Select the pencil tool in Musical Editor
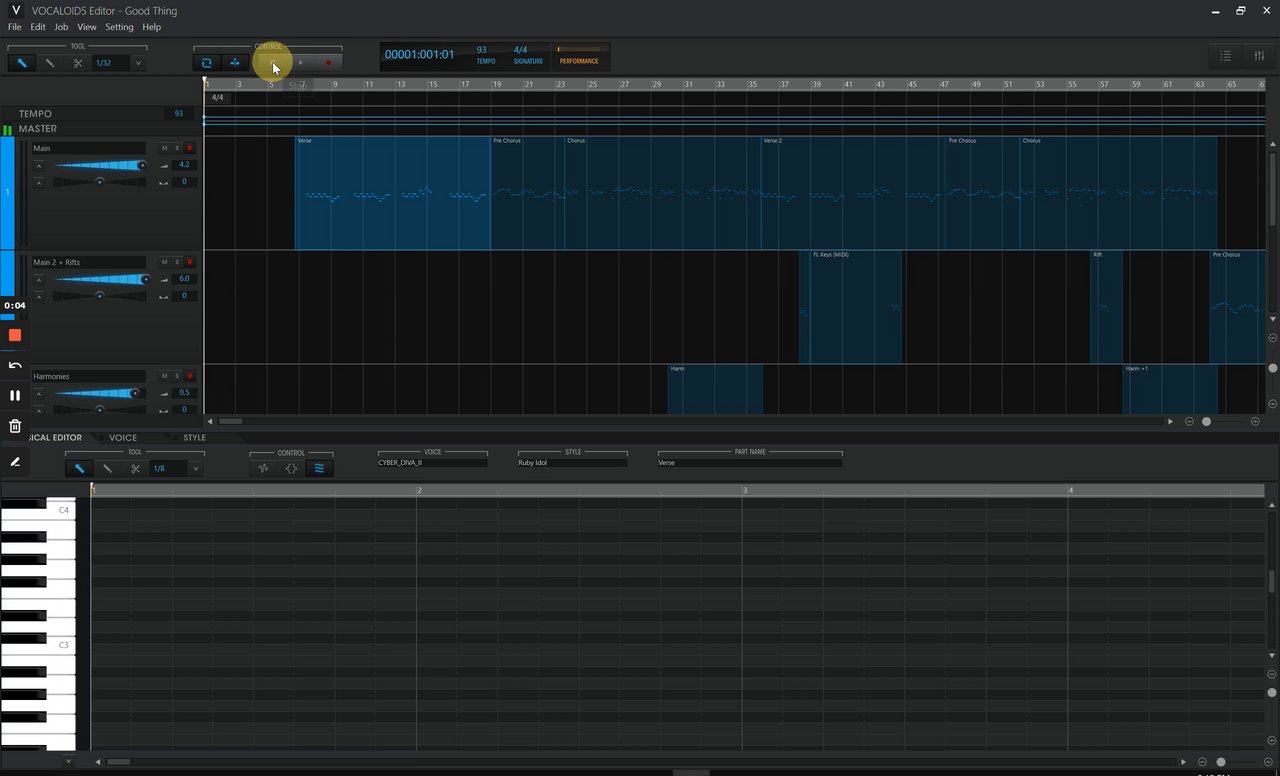1280x776 pixels. [x=79, y=468]
